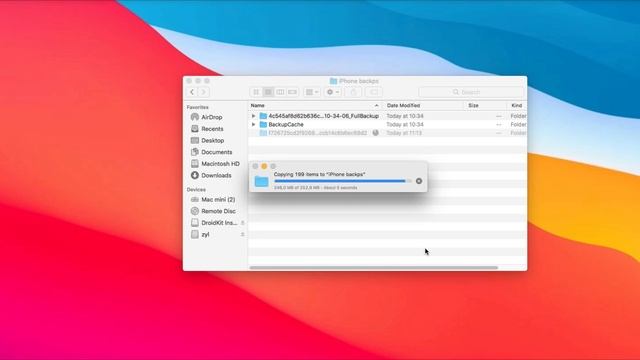Click the Favorites sidebar heading

click(x=198, y=107)
